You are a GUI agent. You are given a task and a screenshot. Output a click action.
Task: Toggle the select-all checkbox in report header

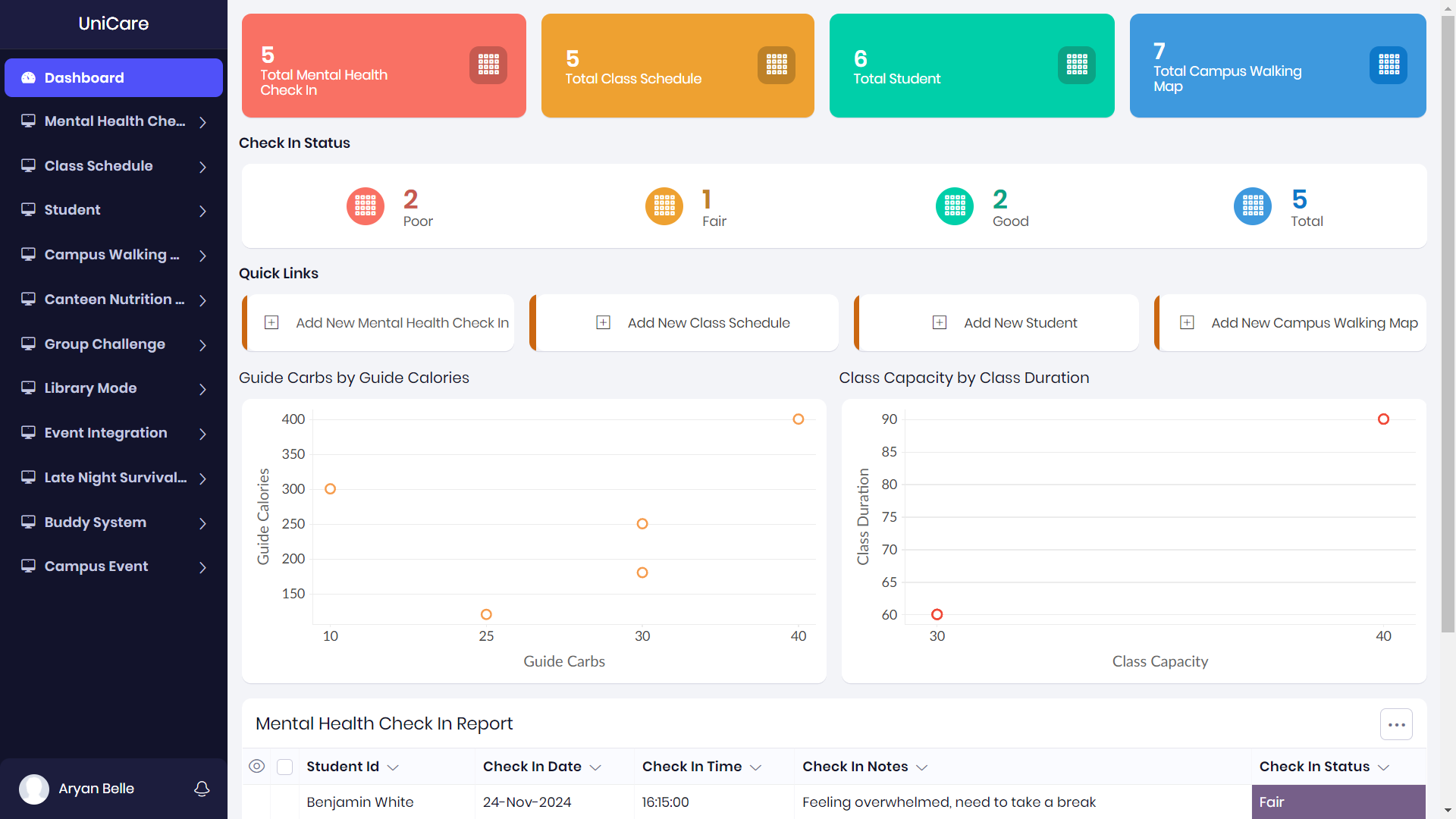(x=285, y=767)
